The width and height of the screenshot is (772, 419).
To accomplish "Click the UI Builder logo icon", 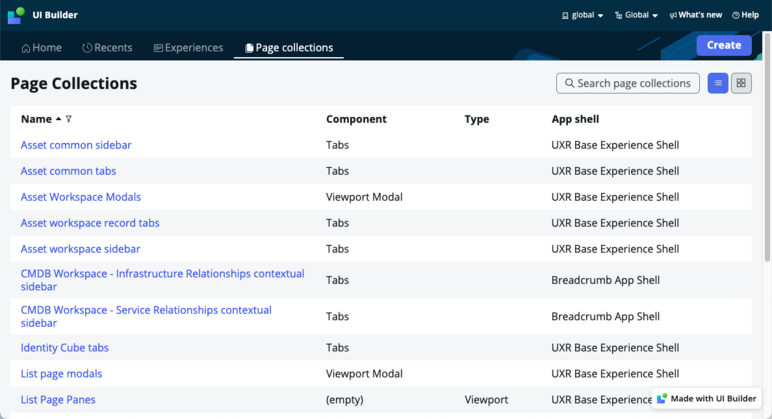I will (16, 15).
